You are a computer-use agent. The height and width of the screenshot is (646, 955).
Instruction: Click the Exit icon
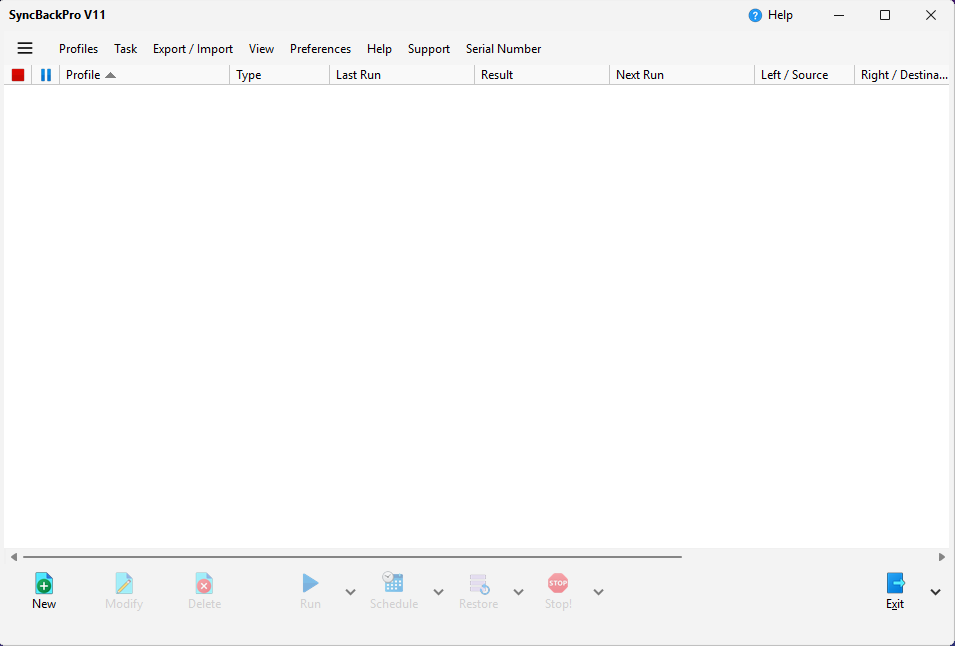coord(895,583)
